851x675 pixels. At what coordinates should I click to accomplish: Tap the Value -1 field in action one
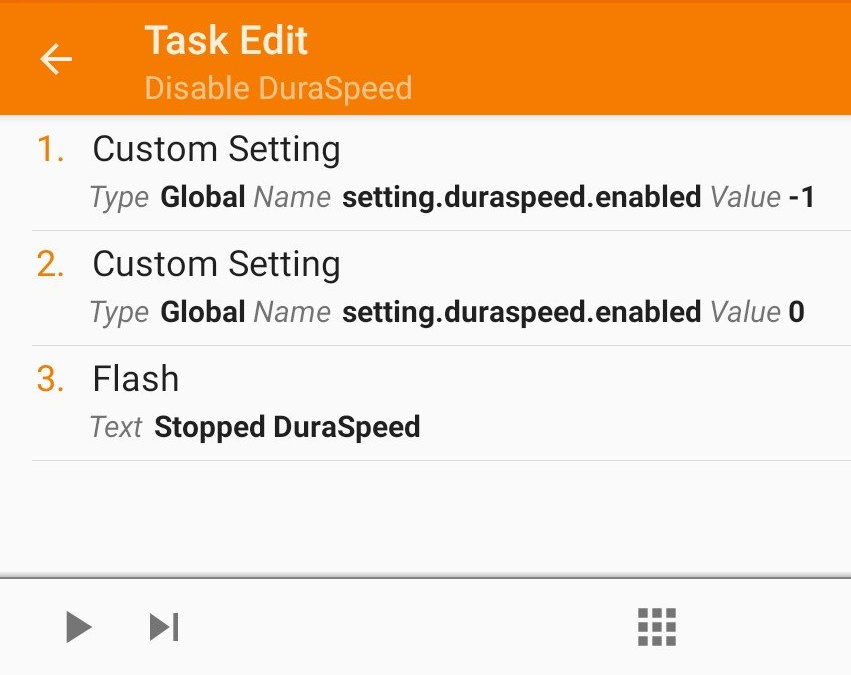click(763, 196)
